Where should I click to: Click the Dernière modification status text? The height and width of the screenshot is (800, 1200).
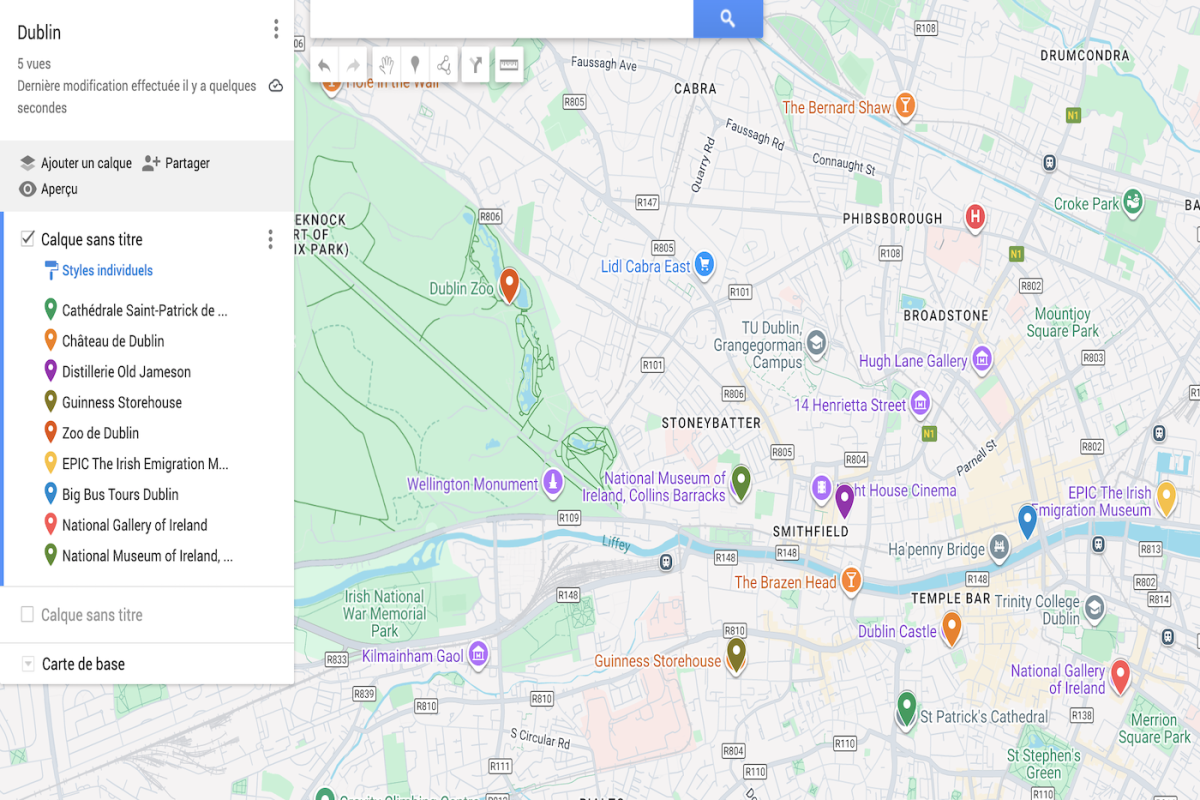[x=137, y=97]
